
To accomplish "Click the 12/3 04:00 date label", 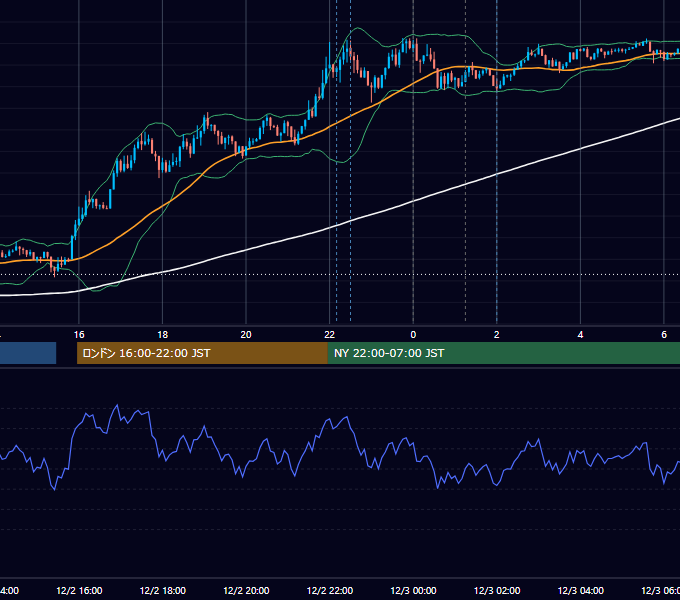I will point(580,590).
